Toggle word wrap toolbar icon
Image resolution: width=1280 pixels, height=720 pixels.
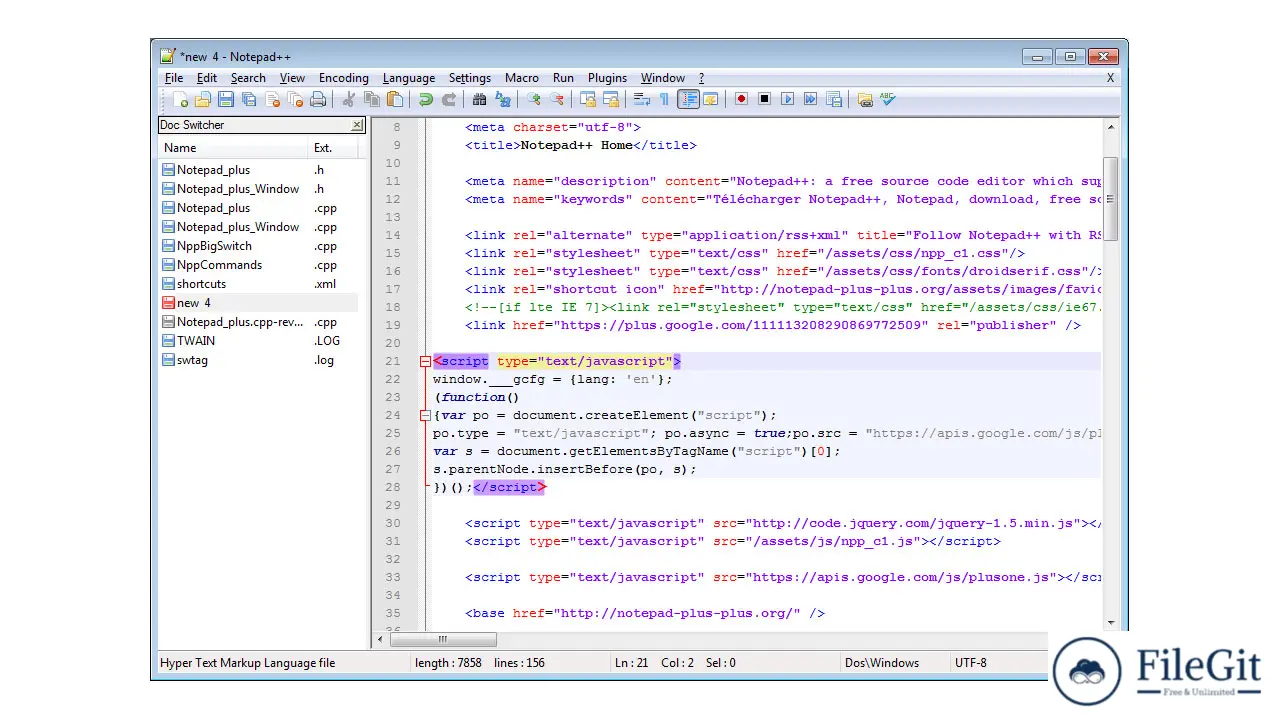coord(642,99)
